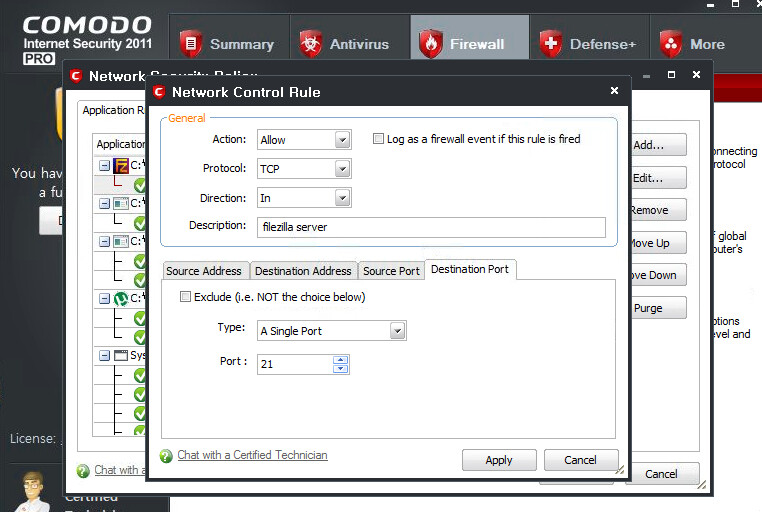The image size is (762, 512).
Task: Click the uTorrent application icon in list
Action: pyautogui.click(x=120, y=298)
